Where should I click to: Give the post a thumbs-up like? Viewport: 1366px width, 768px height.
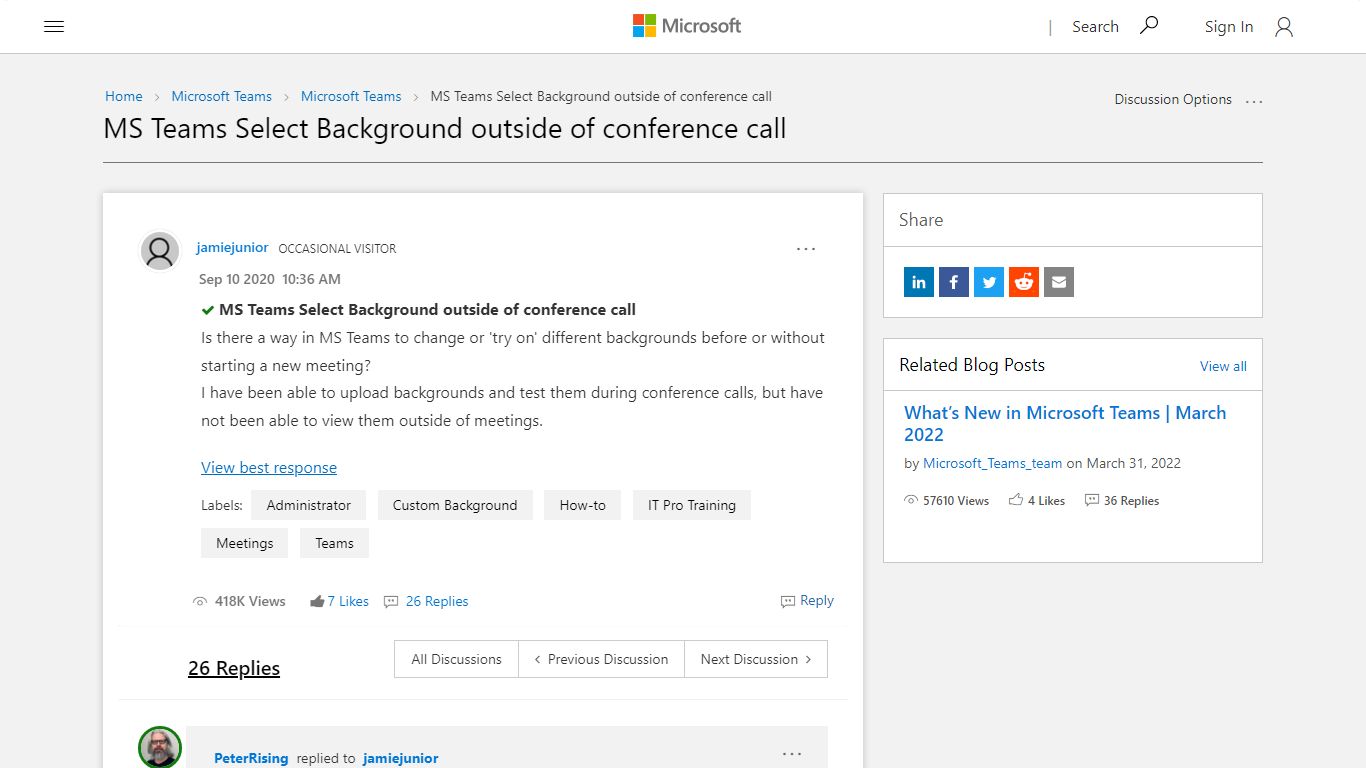click(317, 601)
